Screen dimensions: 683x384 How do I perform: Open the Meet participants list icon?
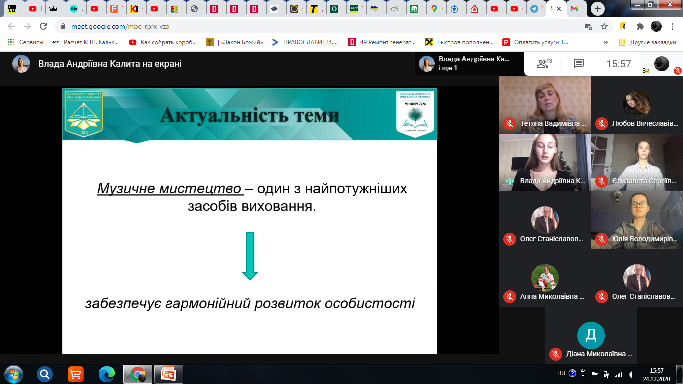pyautogui.click(x=543, y=64)
